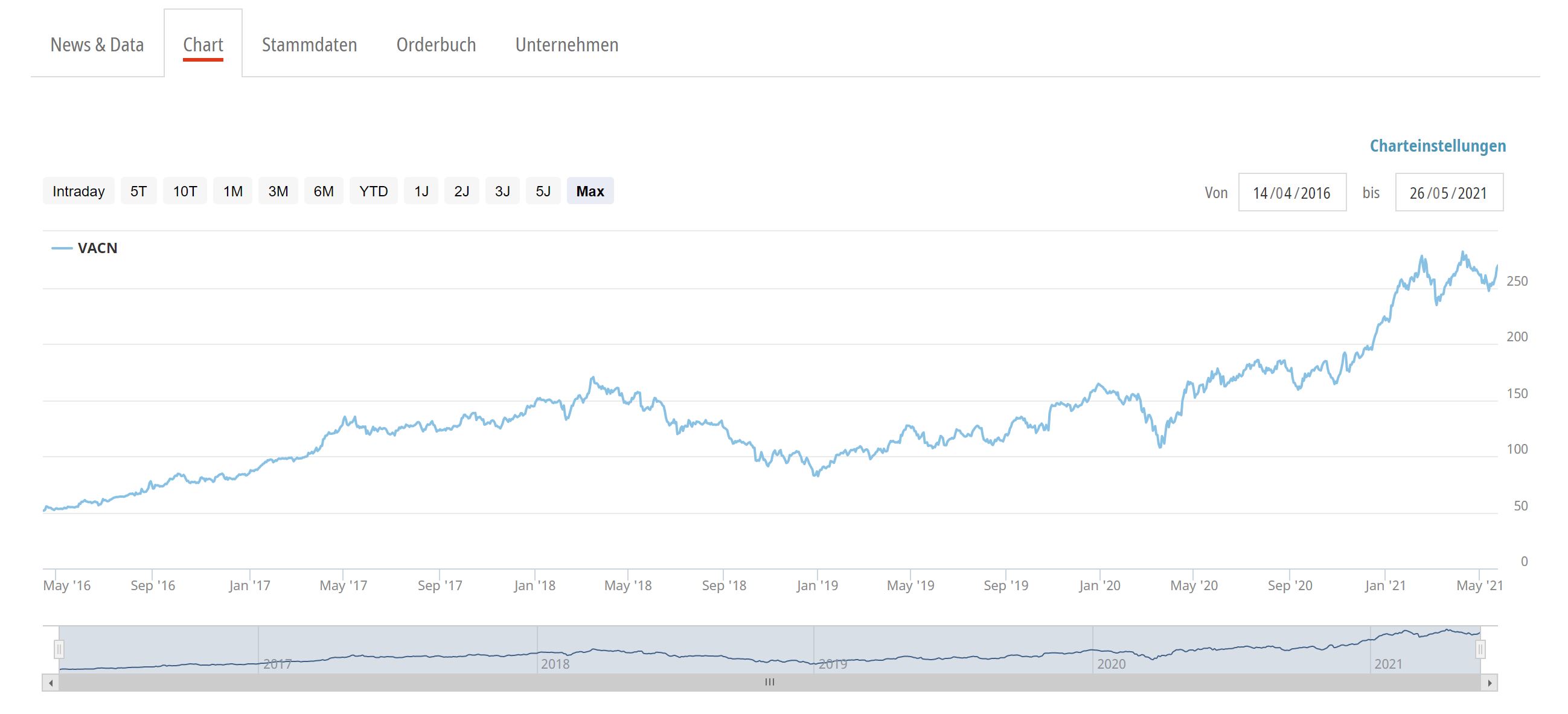
Task: Switch to the Stammdaten tab
Action: coord(309,45)
